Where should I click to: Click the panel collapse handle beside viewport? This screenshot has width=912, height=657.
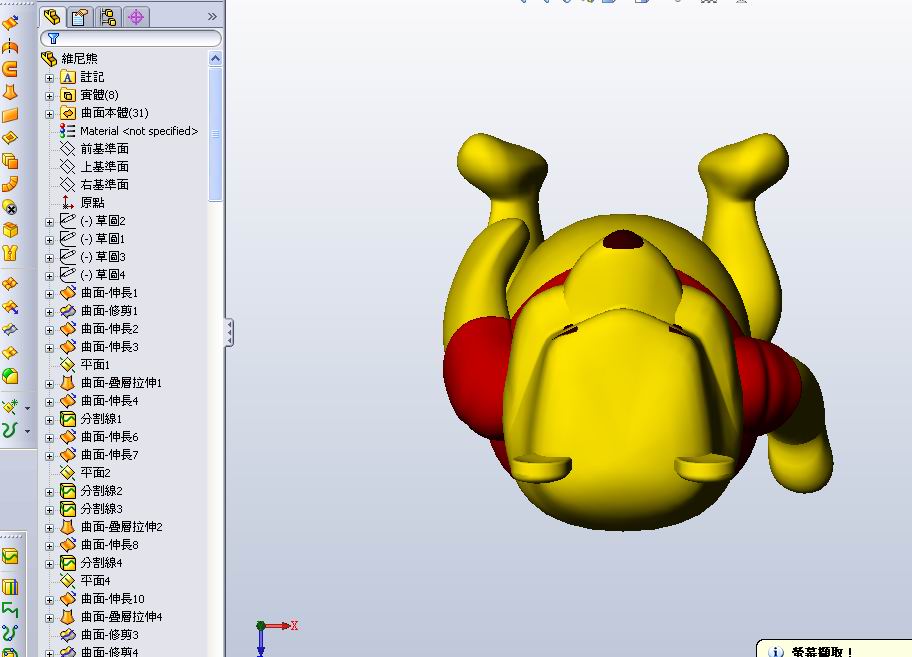230,333
